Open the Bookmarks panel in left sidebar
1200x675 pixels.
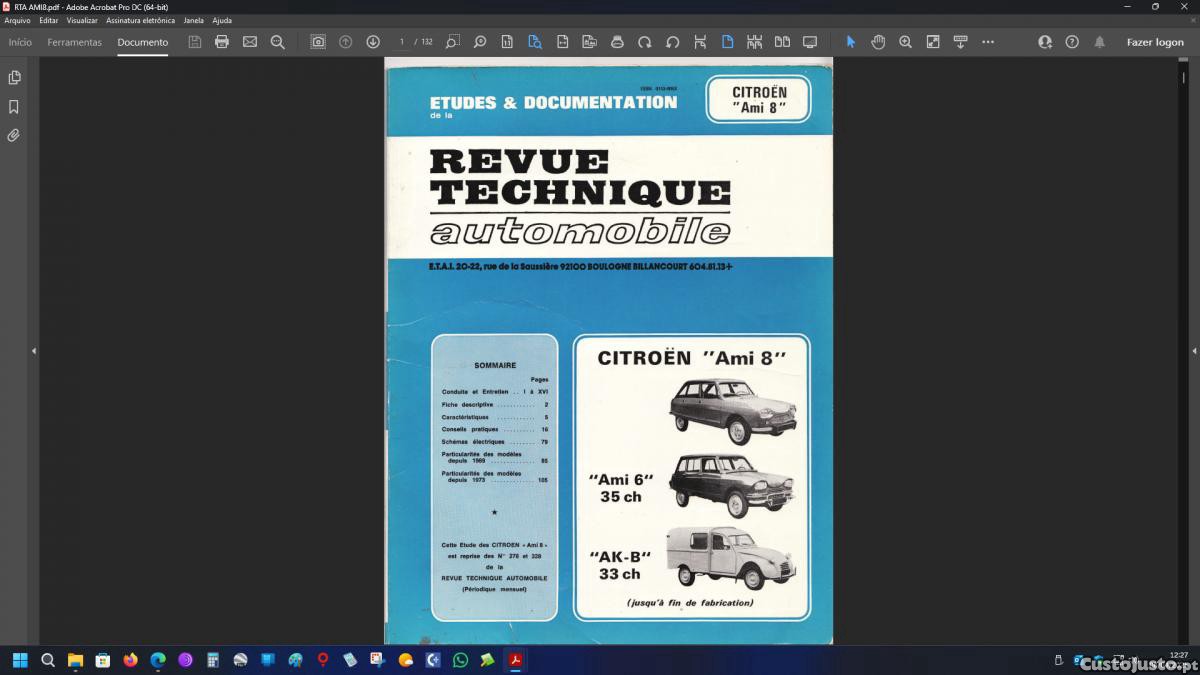tap(14, 106)
